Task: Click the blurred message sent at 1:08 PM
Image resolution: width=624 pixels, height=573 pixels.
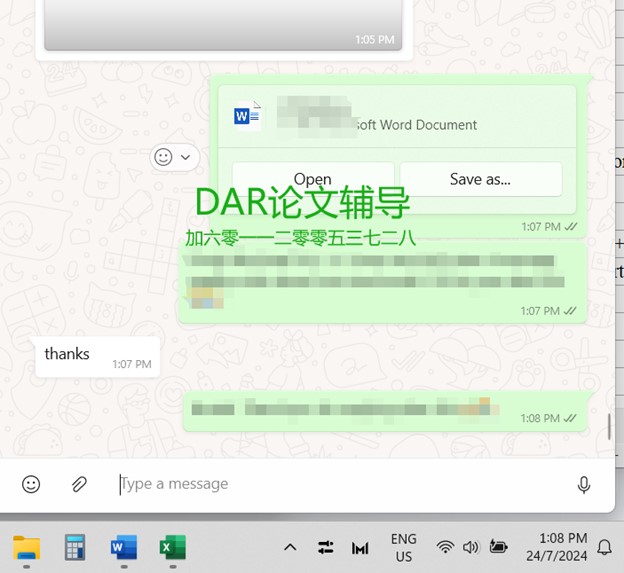Action: (385, 411)
